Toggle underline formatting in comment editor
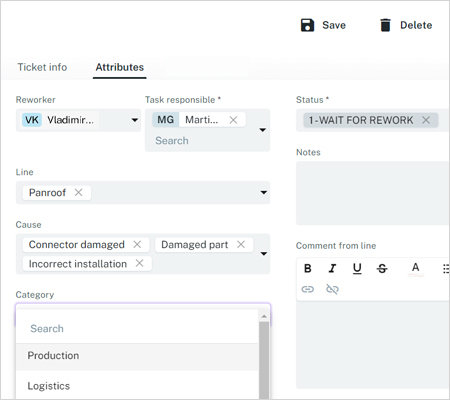The height and width of the screenshot is (400, 450). click(x=357, y=268)
